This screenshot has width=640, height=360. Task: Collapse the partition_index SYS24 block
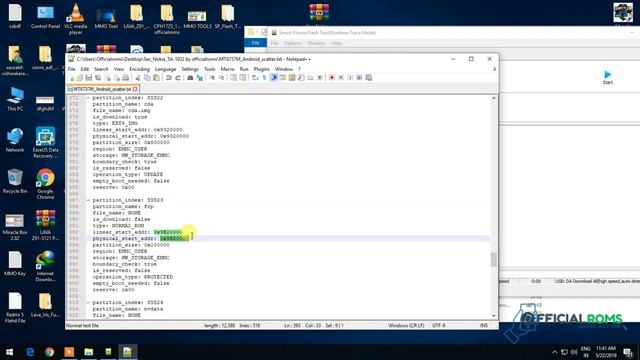click(x=88, y=302)
